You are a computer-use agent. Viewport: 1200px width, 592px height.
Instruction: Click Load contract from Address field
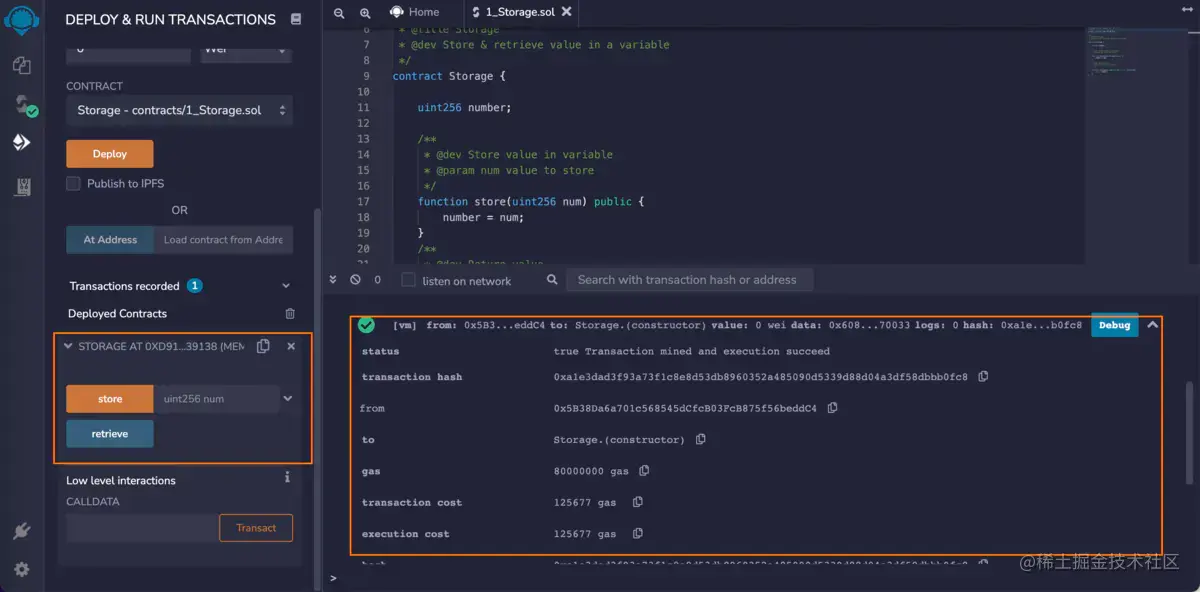click(x=223, y=240)
